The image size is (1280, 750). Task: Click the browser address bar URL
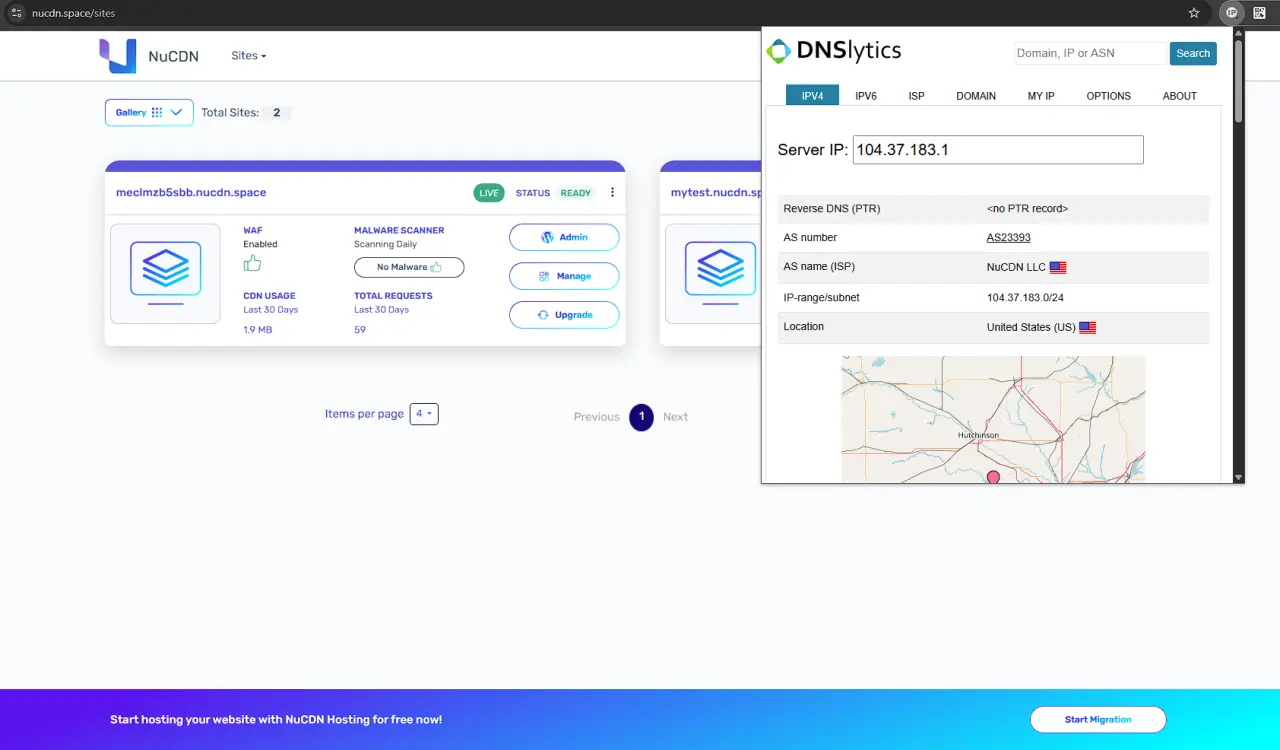[x=74, y=13]
